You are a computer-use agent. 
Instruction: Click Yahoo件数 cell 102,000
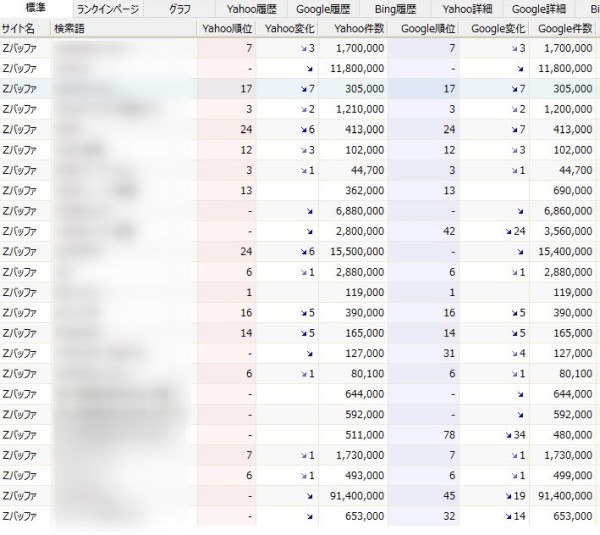(x=353, y=150)
